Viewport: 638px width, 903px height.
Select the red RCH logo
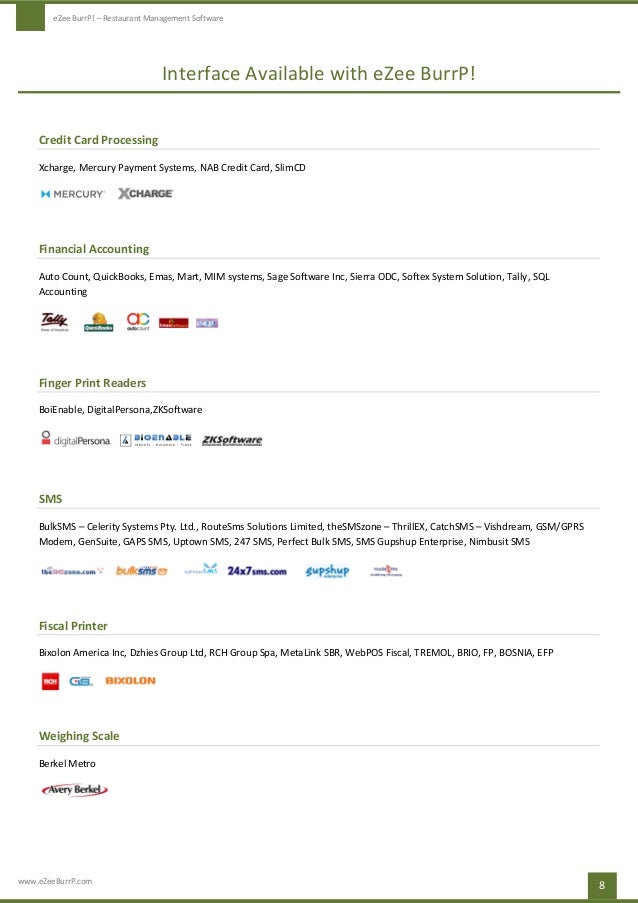pos(50,681)
